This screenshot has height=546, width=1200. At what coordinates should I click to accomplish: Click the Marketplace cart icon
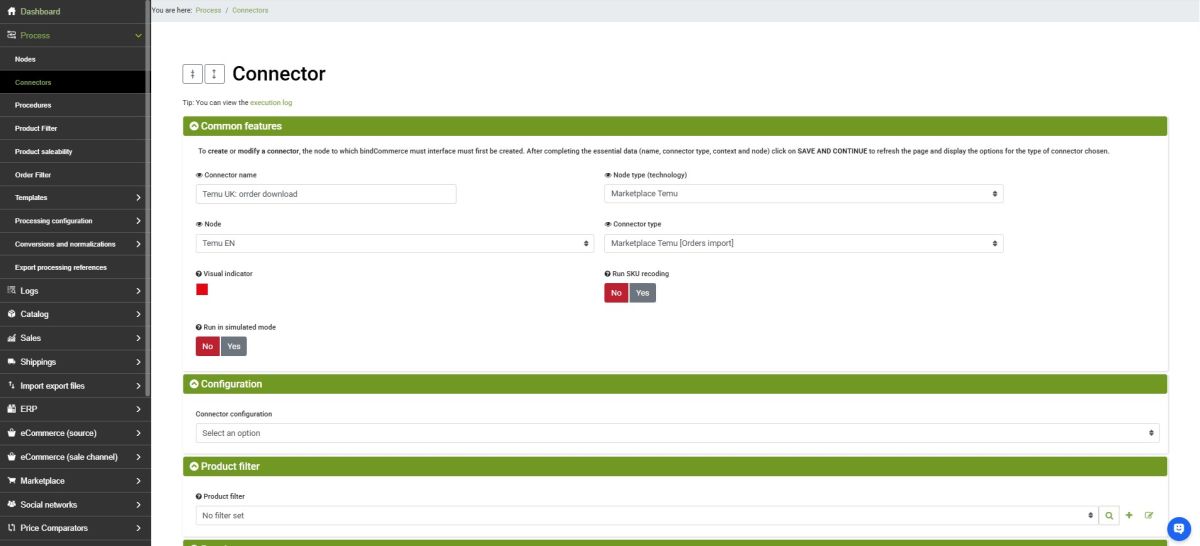coord(11,481)
